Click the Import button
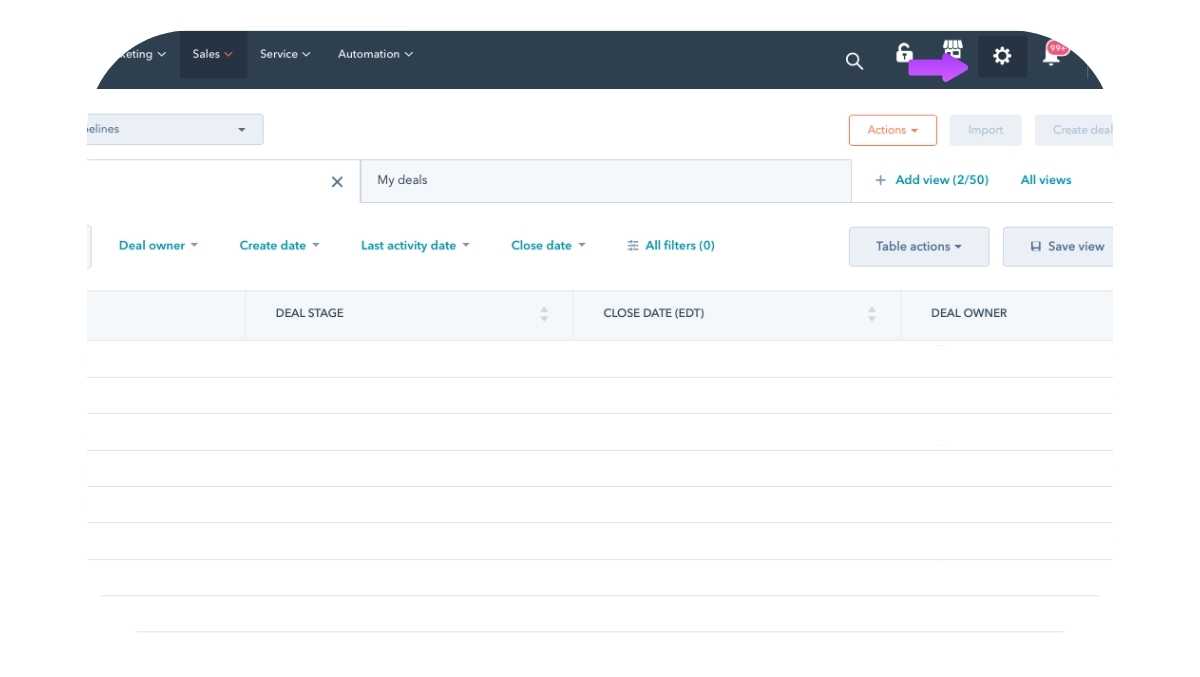 point(985,129)
